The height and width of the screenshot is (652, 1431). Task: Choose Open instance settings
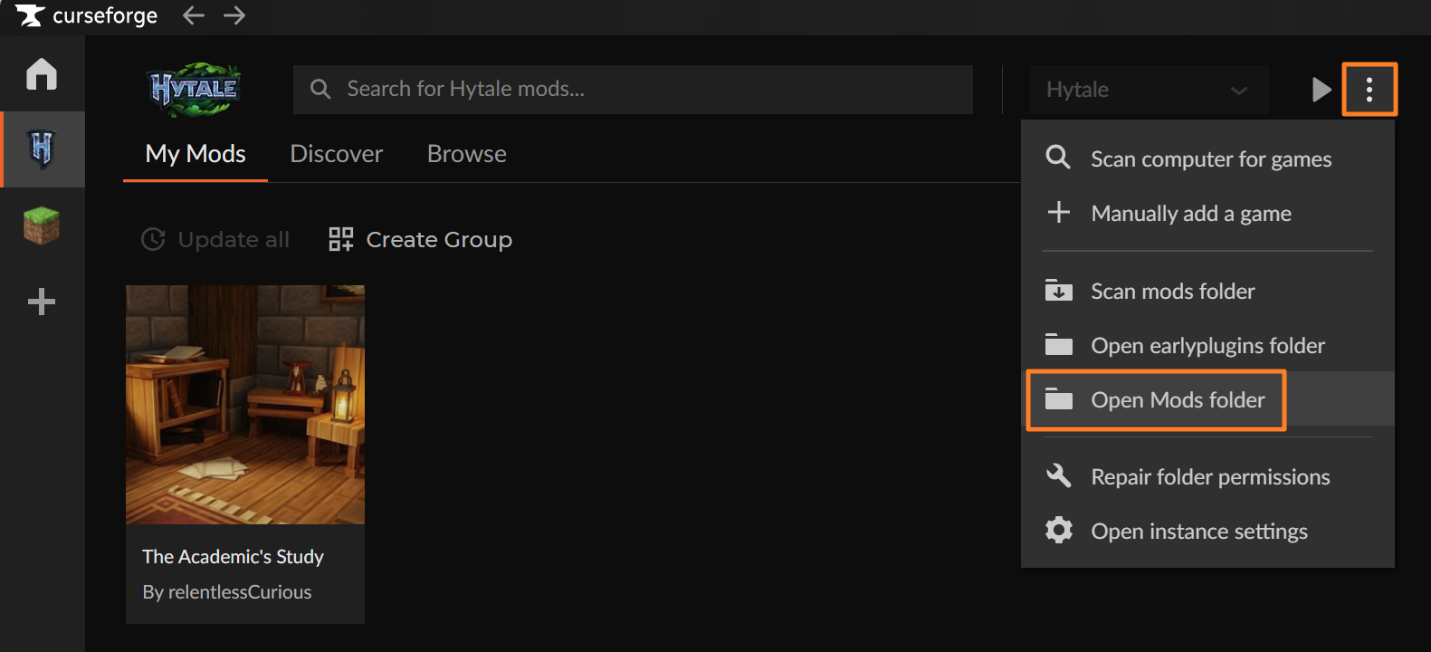[1208, 531]
